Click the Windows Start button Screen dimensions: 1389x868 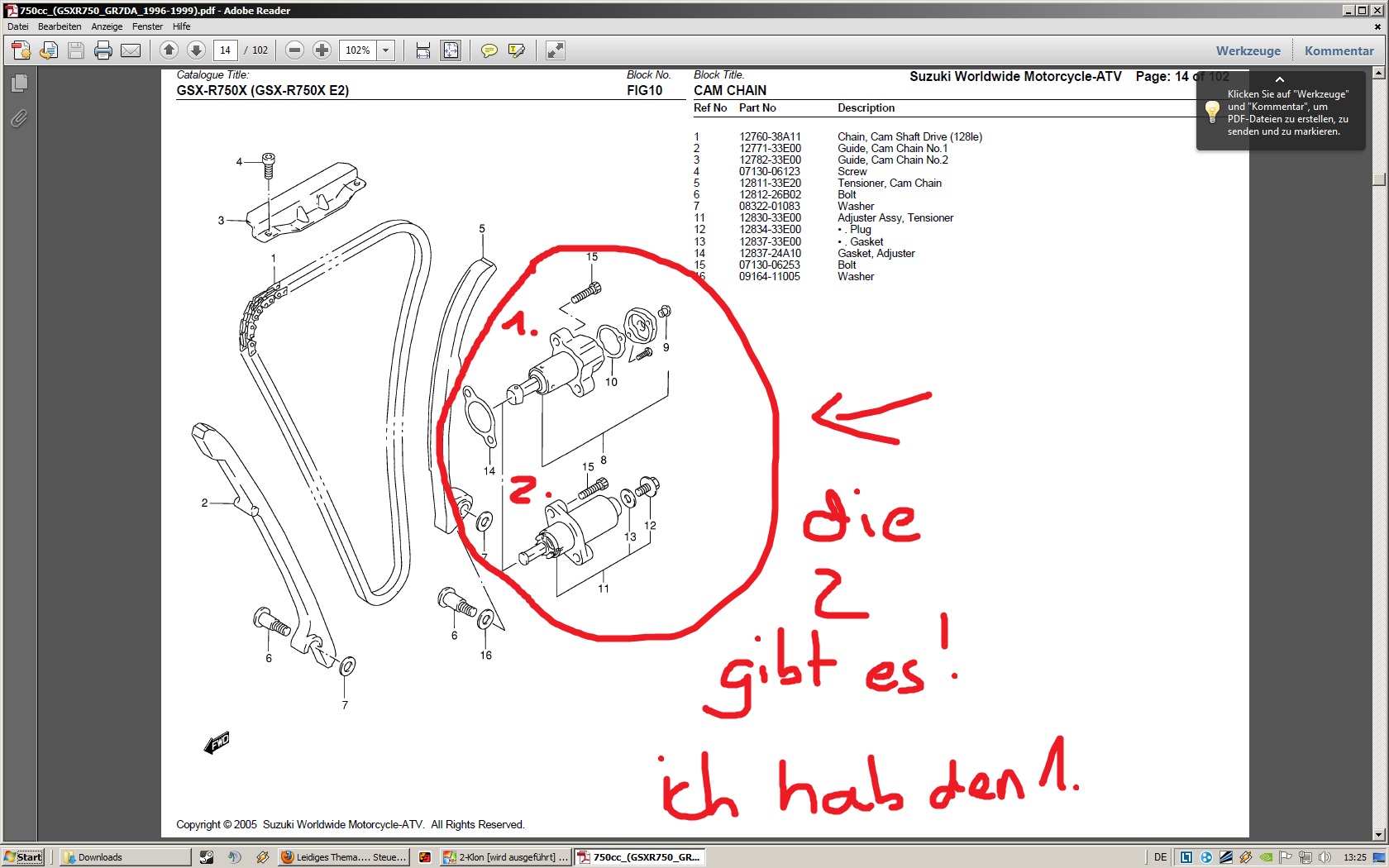point(23,857)
